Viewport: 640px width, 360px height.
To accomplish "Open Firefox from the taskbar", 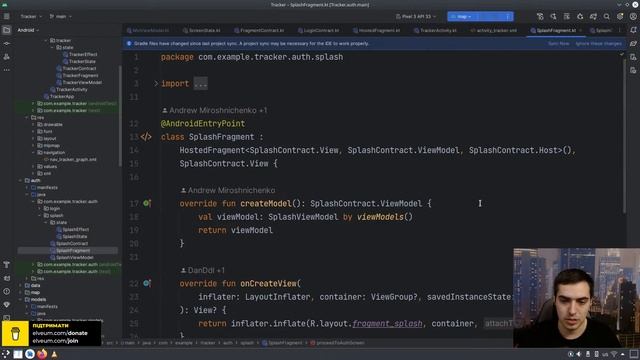I will (42, 354).
